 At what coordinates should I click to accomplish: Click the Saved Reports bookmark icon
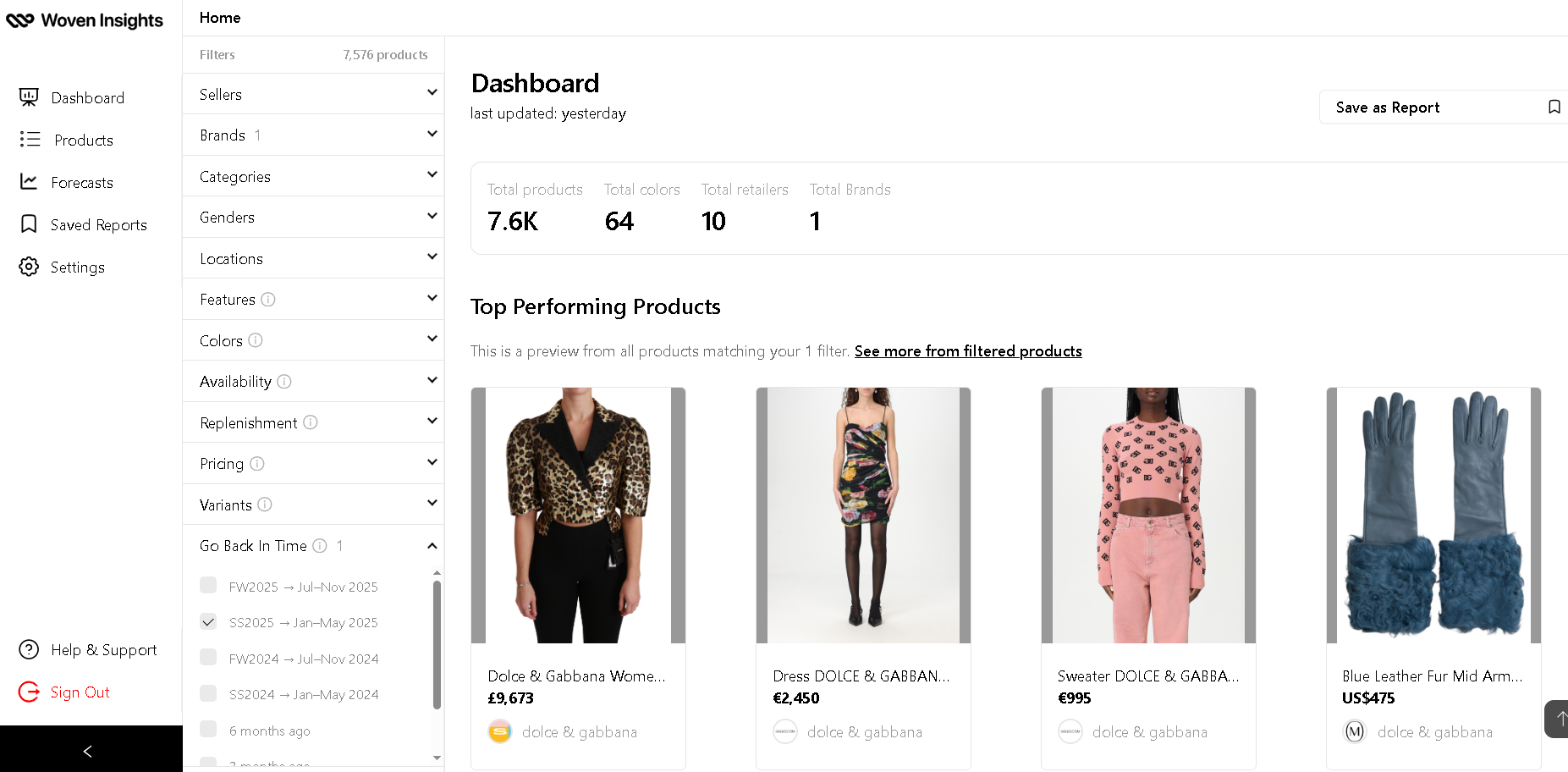coord(29,224)
